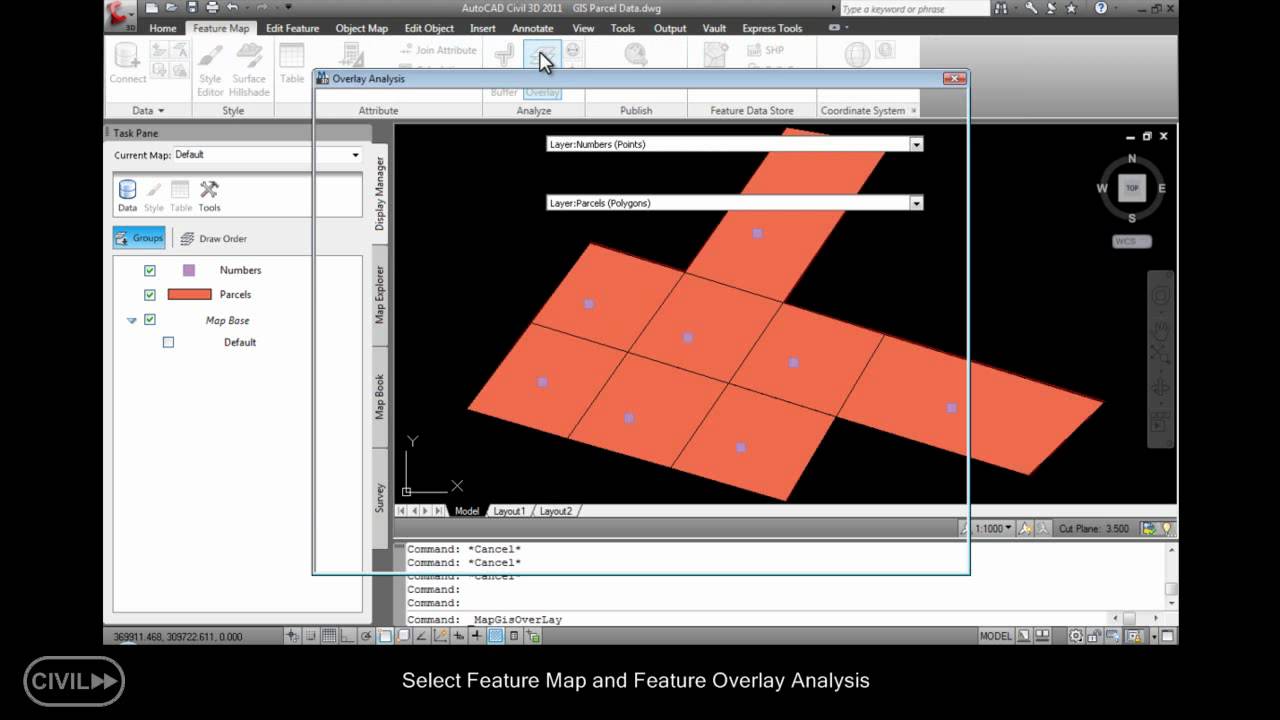Expand the Data panel dropdown arrow
The image size is (1280, 720).
point(161,111)
